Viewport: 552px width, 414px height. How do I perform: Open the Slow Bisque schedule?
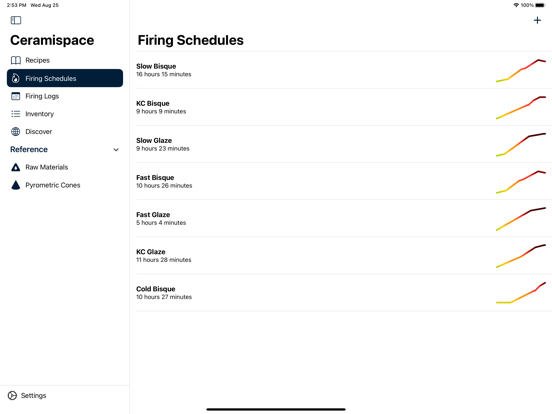coord(344,70)
